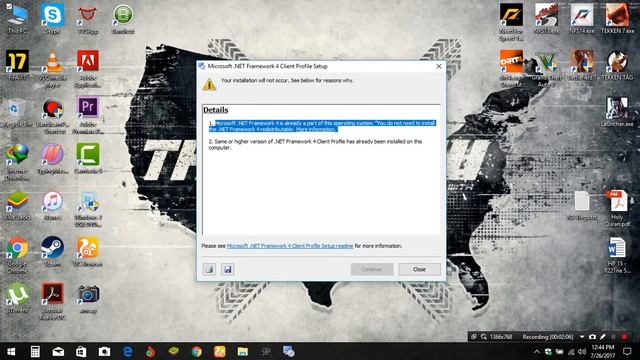Select the Adobe Application Manager desktop icon

[x=88, y=69]
